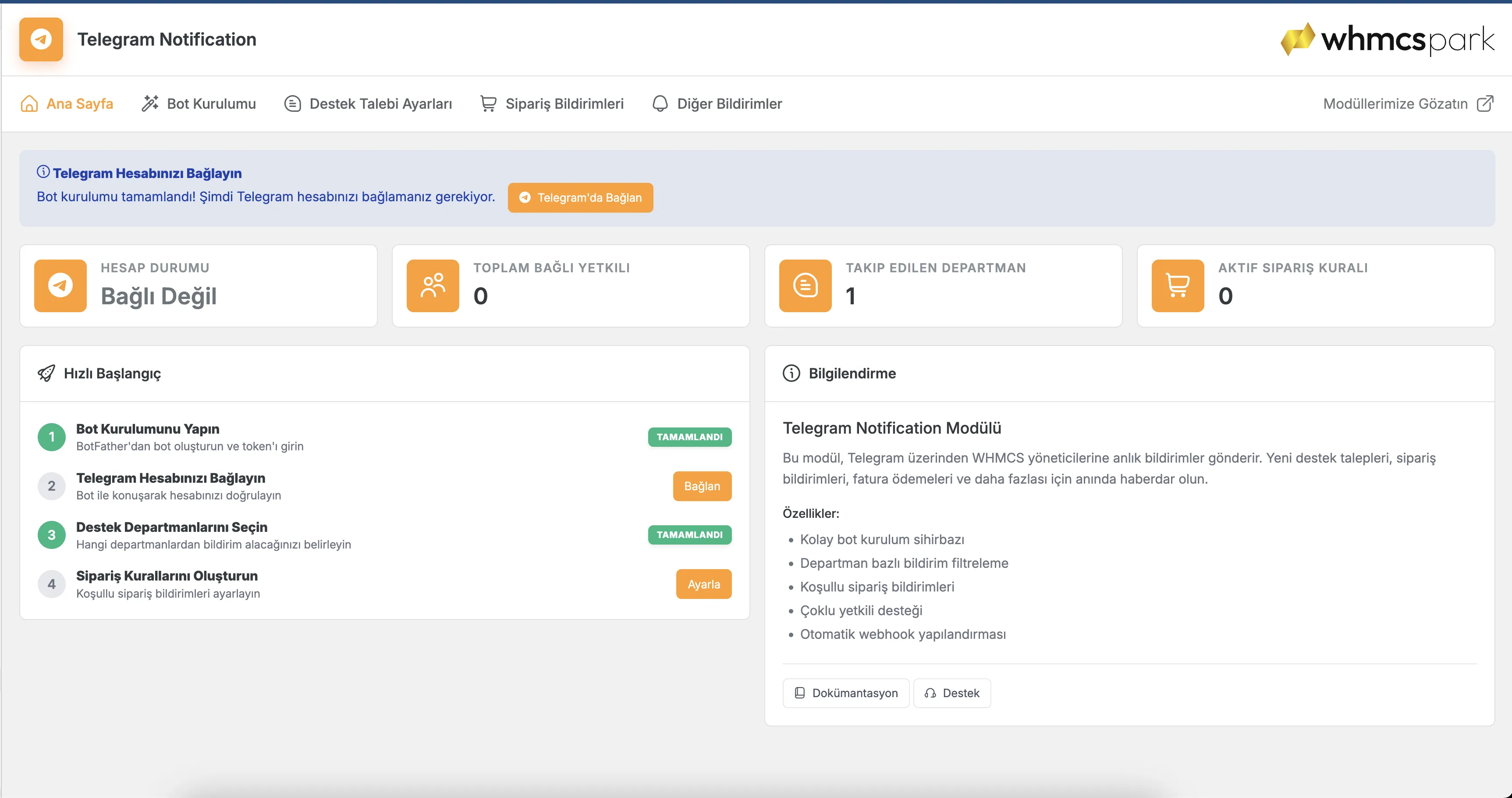Click the whmcspark logo
Screen dimensions: 1512x798
pos(1387,39)
